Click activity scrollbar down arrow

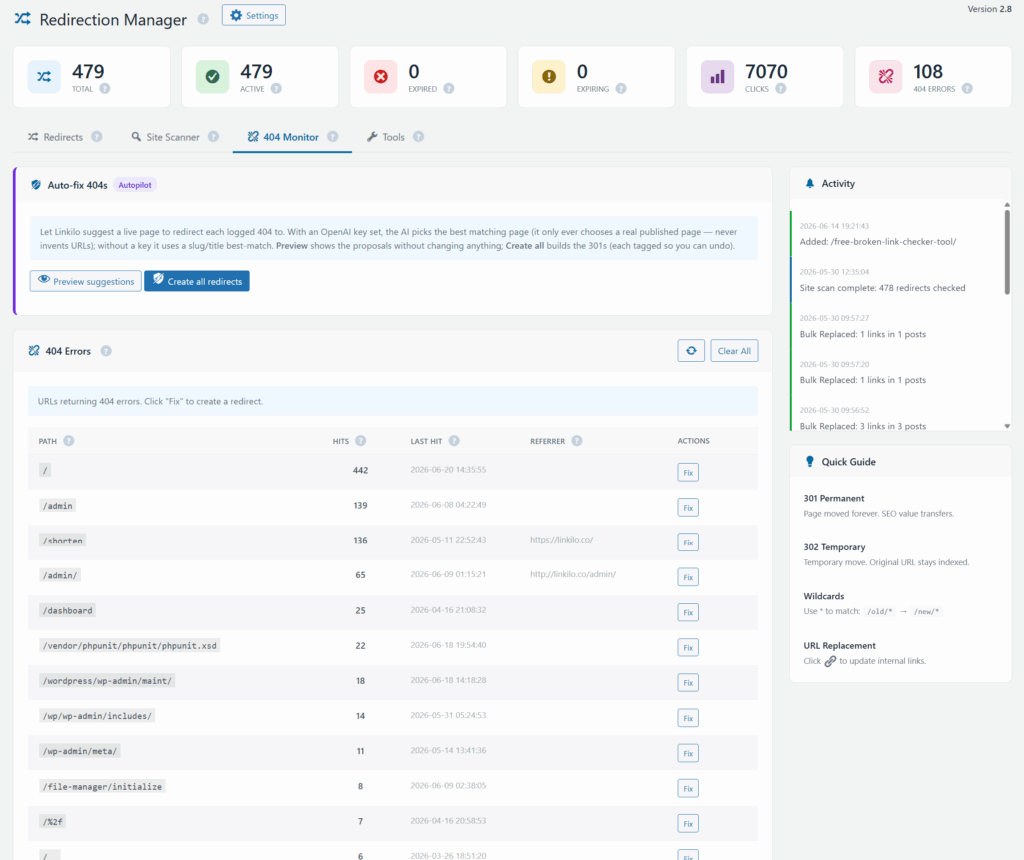(1007, 426)
